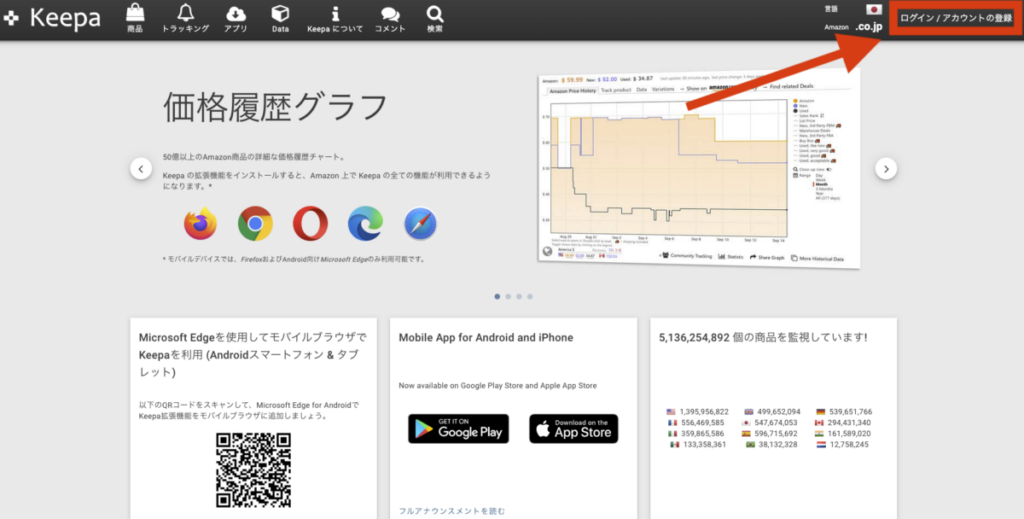Screen dimensions: 1024x519
Task: Click the Edge extension QR code
Action: 253,470
